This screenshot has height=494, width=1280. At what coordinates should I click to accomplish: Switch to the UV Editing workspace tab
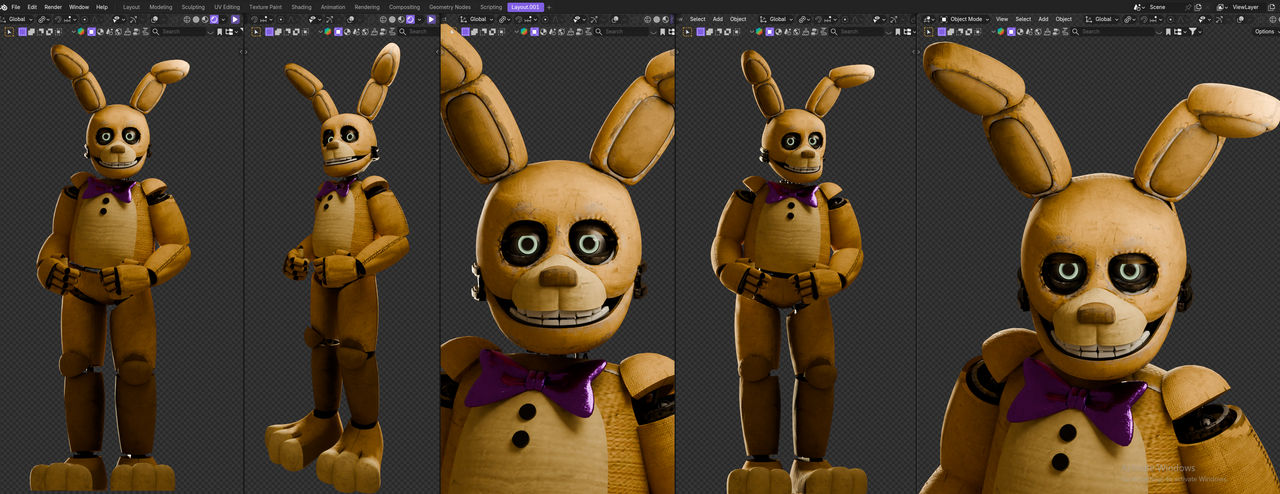[227, 7]
